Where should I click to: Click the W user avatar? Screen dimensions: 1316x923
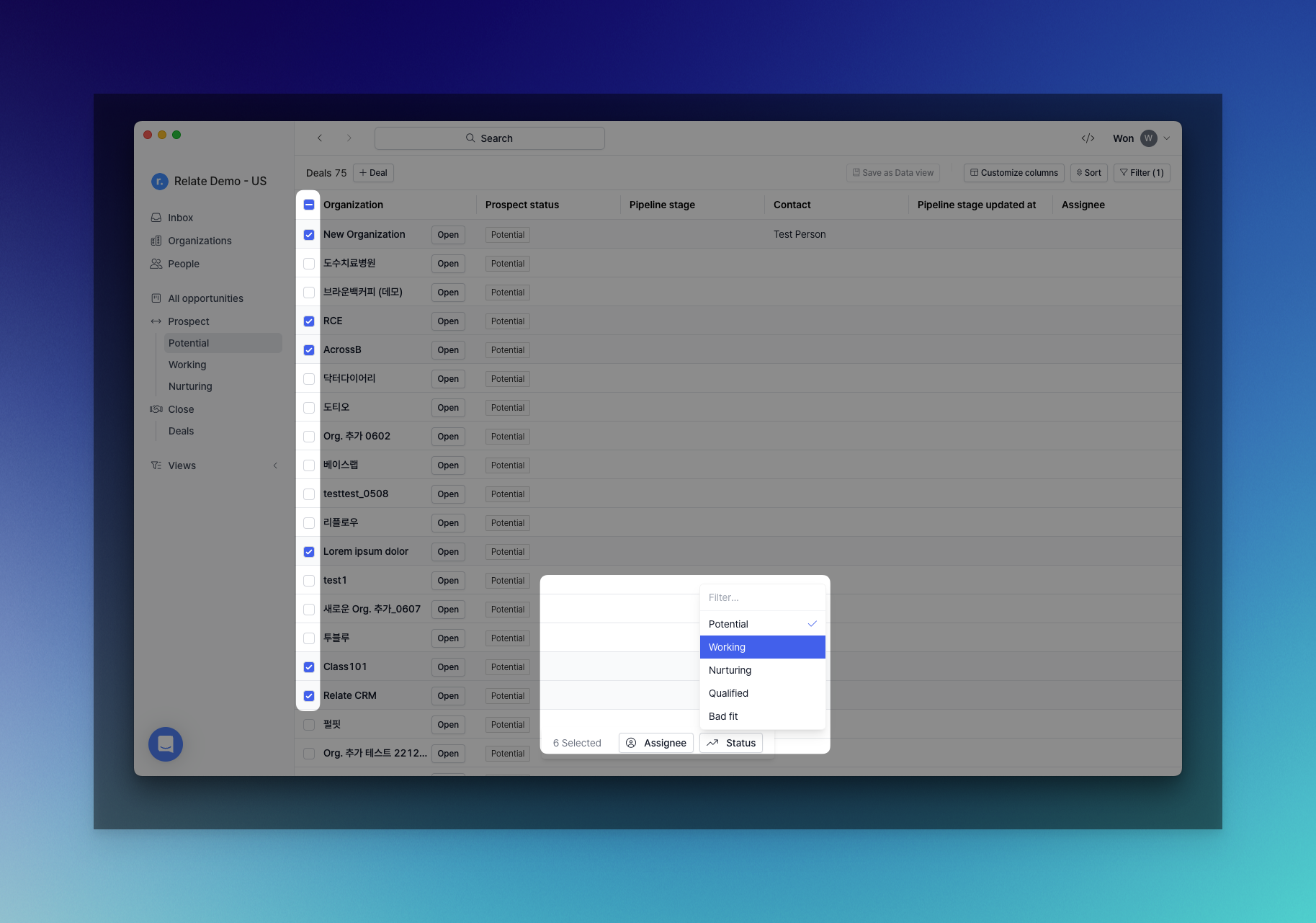pyautogui.click(x=1149, y=138)
